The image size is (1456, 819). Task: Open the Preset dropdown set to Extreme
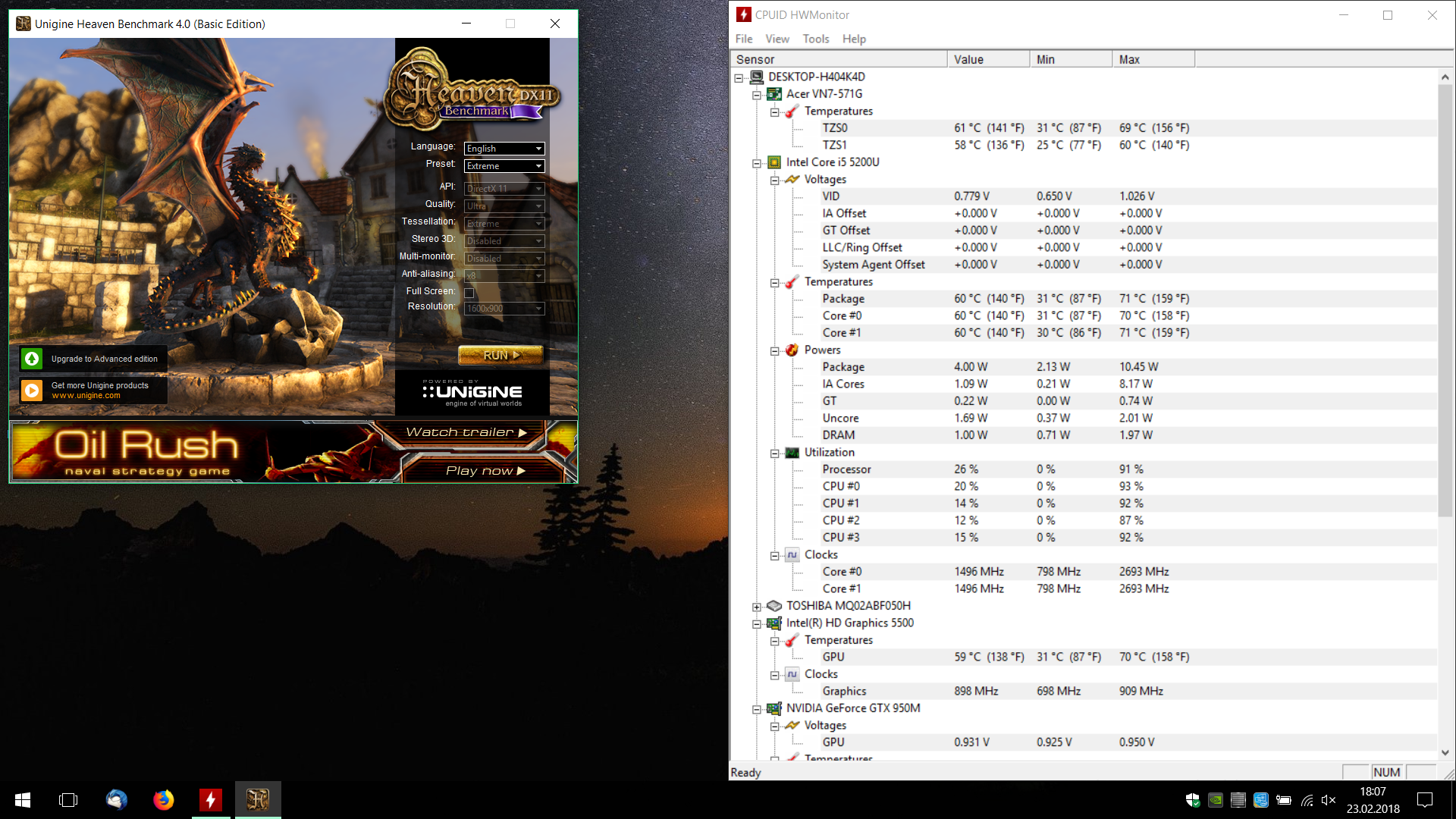504,166
